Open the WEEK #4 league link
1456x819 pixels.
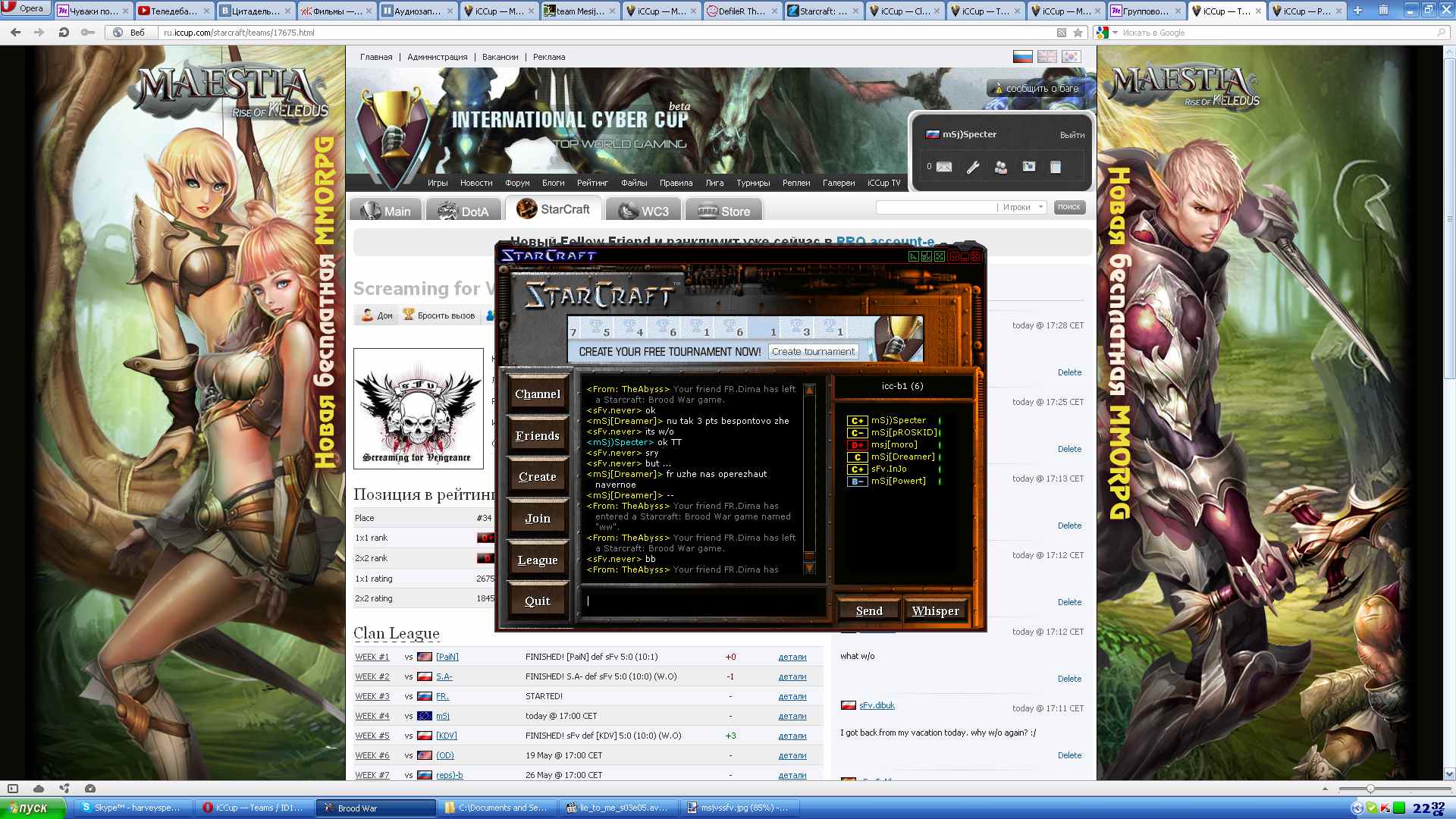[372, 716]
